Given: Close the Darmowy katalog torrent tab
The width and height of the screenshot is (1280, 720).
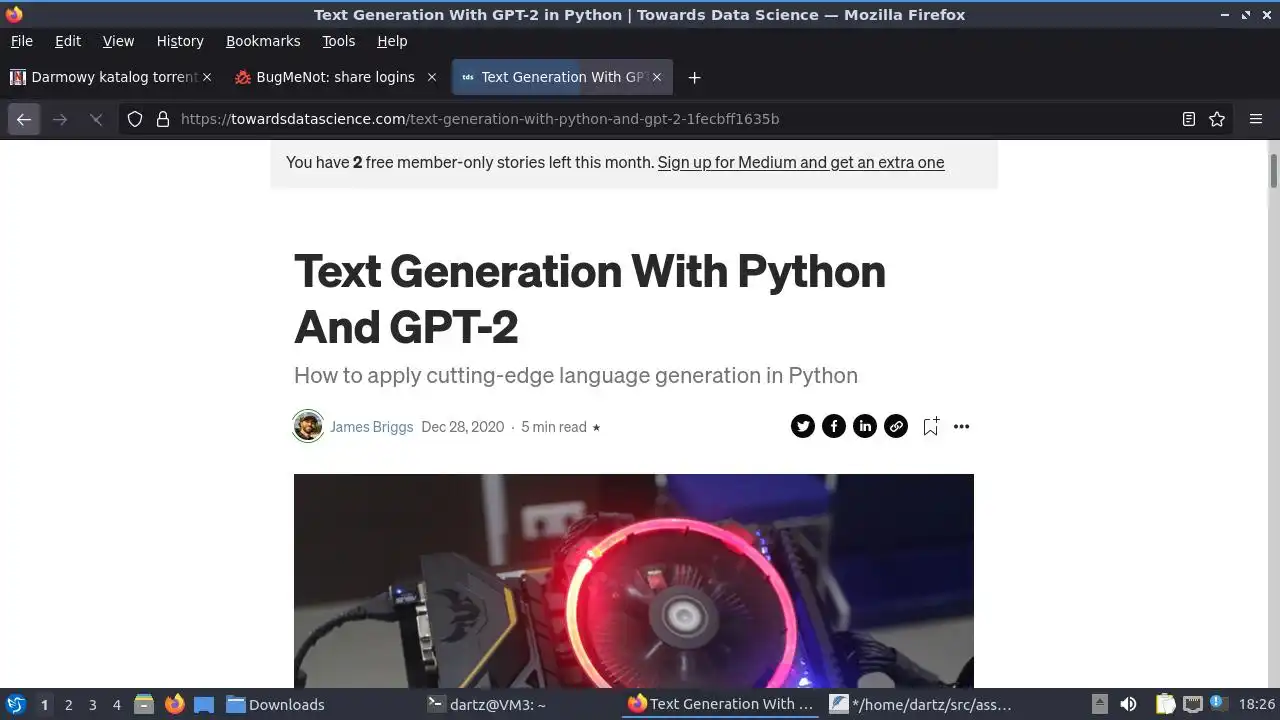Looking at the screenshot, I should pos(207,77).
